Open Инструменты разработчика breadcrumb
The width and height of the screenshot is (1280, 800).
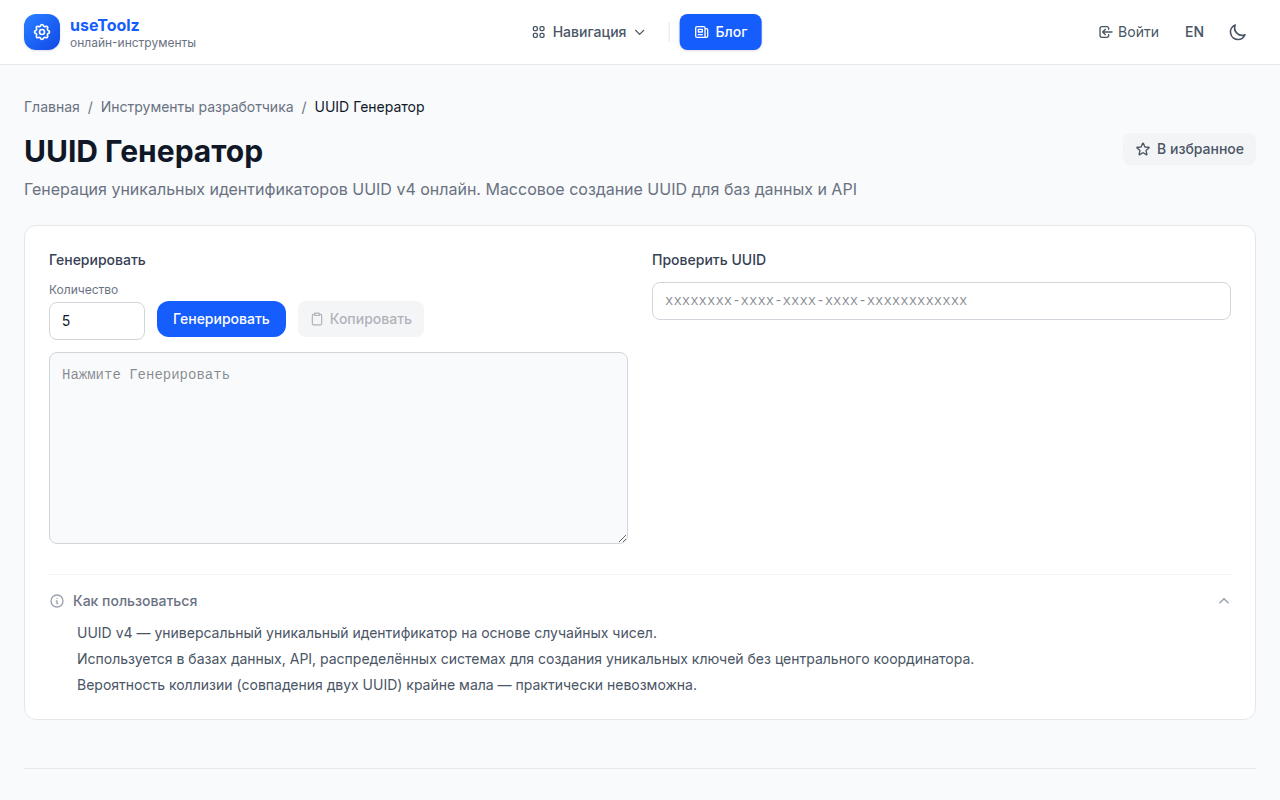[x=197, y=107]
